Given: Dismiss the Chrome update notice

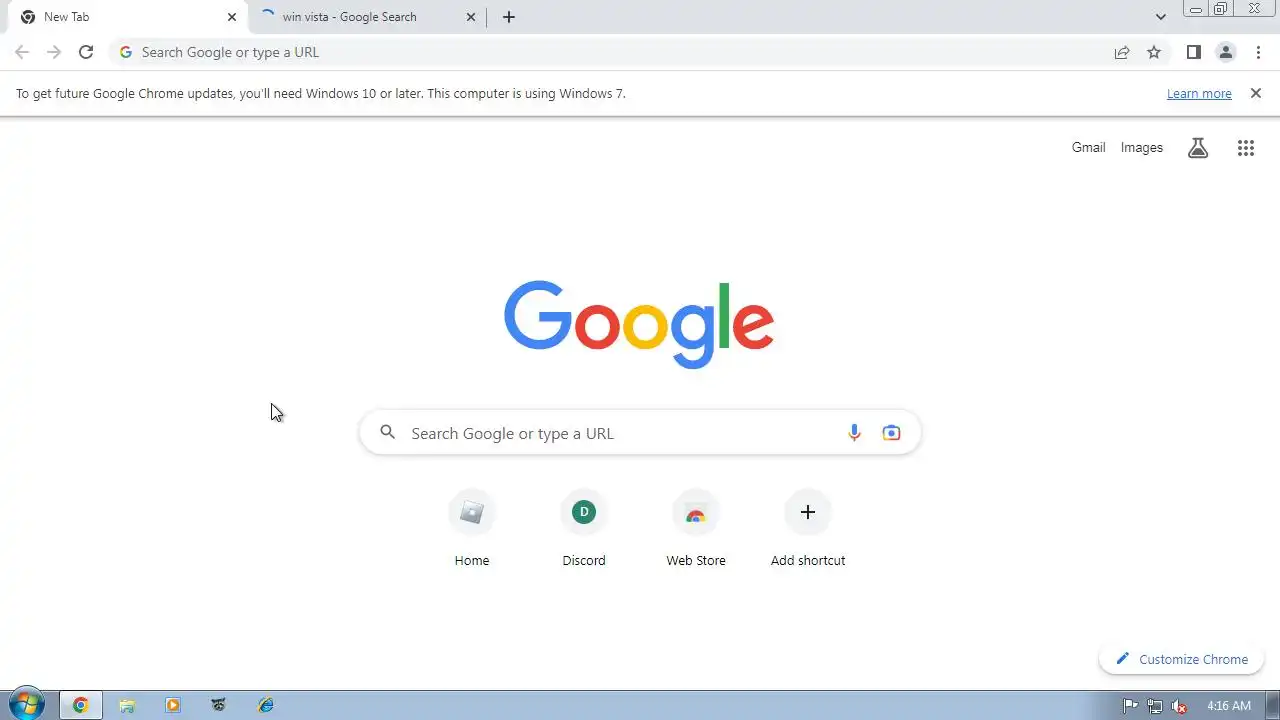Looking at the screenshot, I should tap(1256, 93).
